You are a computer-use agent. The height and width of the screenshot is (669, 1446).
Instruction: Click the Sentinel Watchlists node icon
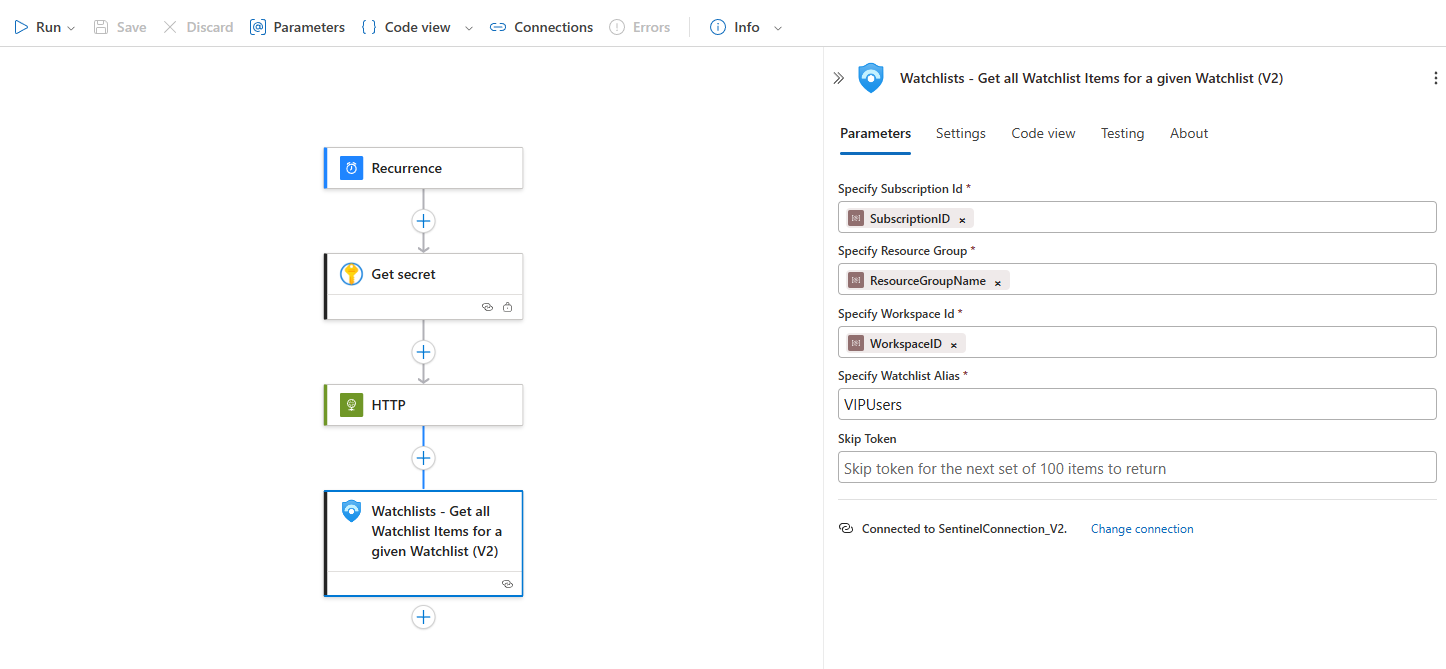[351, 511]
